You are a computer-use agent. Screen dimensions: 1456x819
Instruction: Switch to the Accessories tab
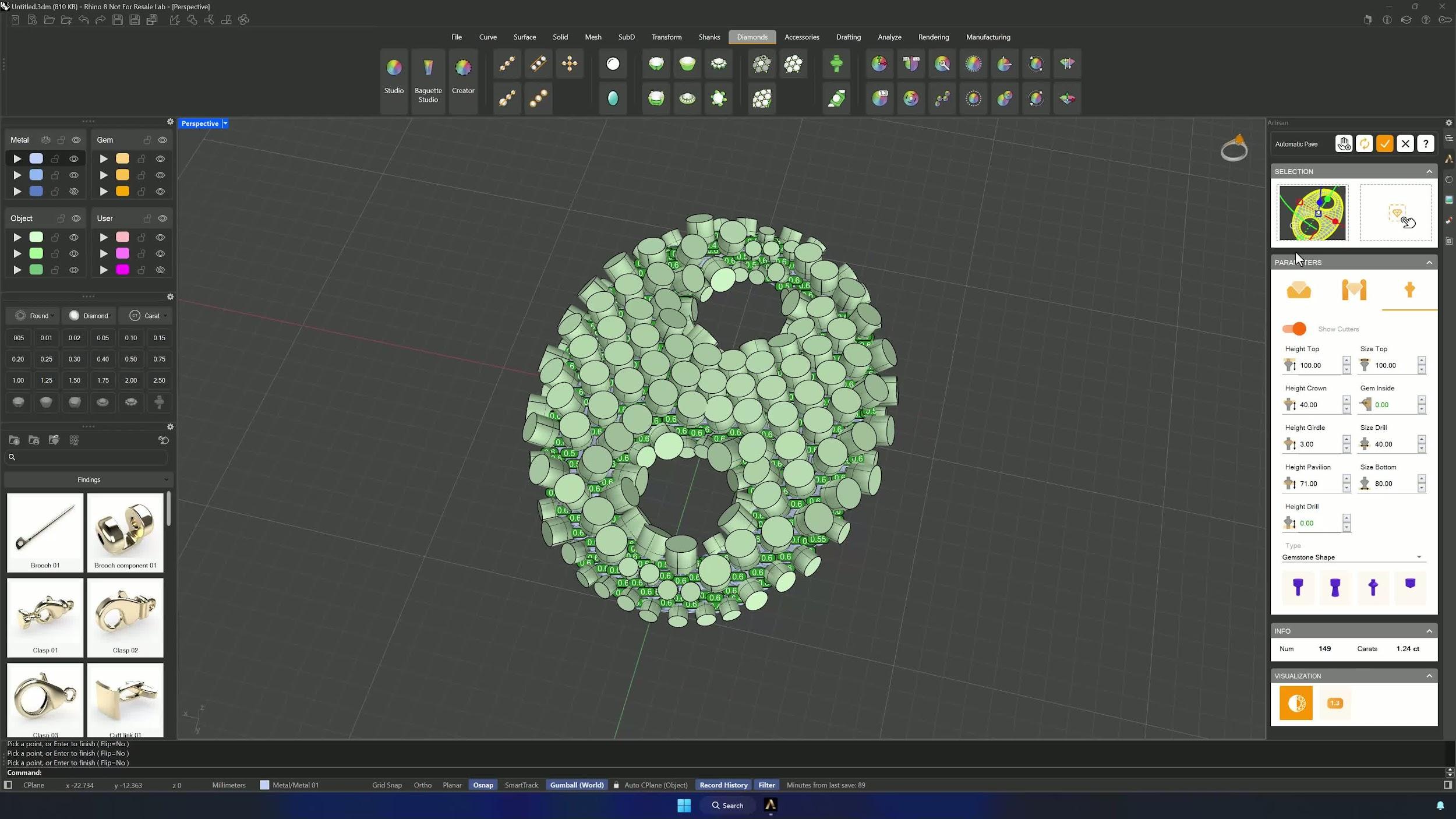801,37
